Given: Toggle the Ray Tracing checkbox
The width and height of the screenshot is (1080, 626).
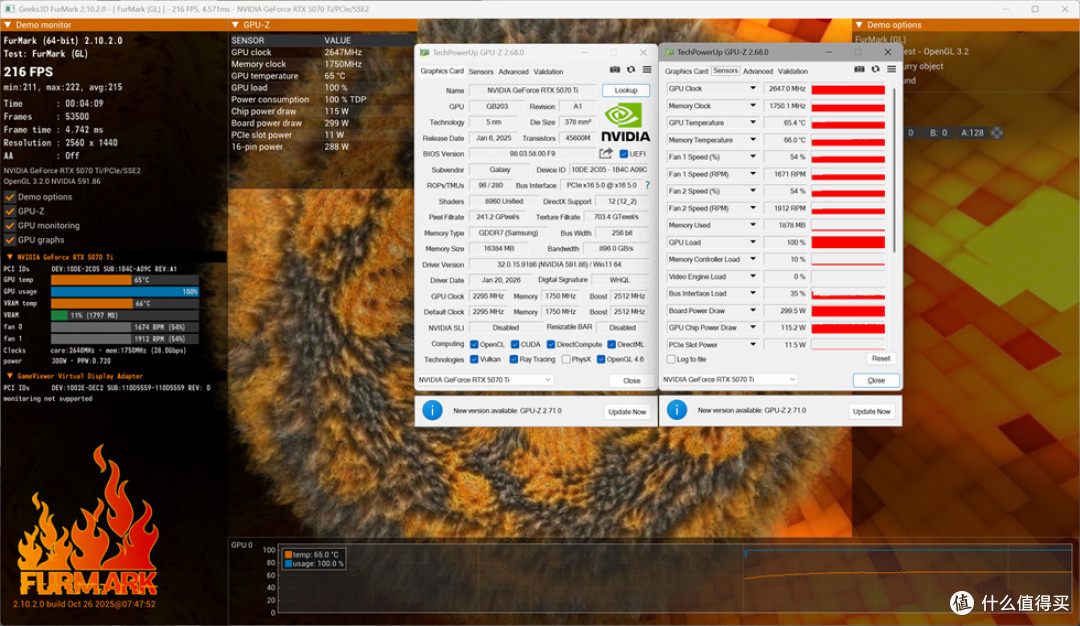Looking at the screenshot, I should click(513, 359).
